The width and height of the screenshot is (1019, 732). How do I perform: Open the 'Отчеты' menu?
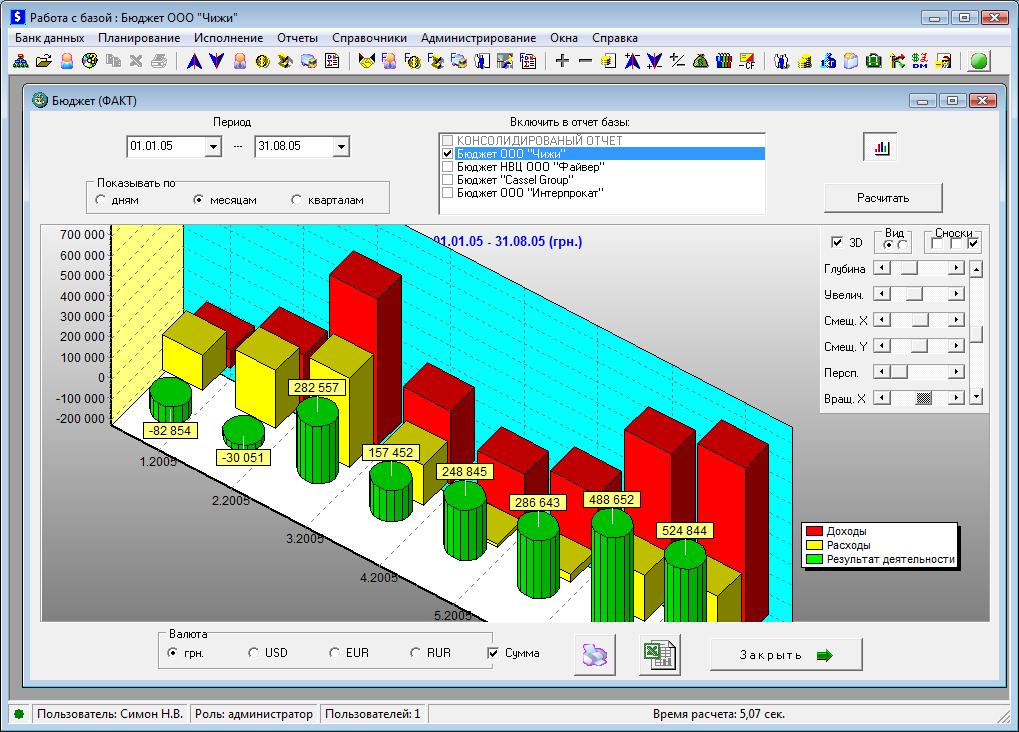point(297,38)
